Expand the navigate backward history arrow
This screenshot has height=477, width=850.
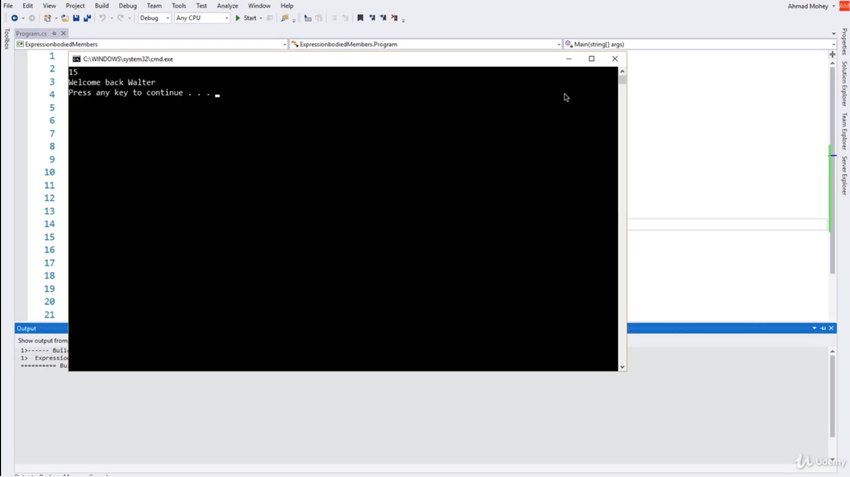coord(23,18)
